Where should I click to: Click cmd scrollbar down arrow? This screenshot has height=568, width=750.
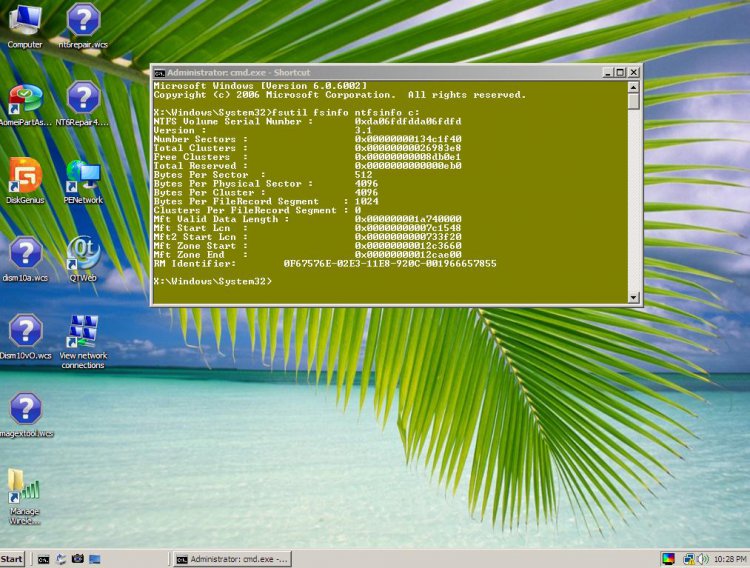click(633, 297)
